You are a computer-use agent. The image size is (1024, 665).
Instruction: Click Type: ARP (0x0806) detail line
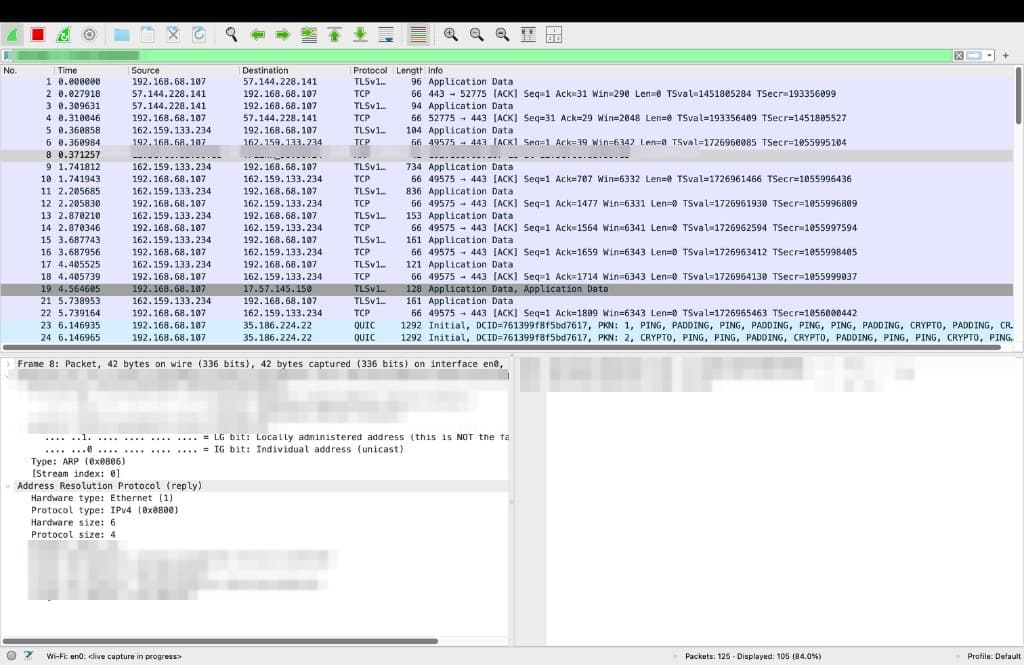pyautogui.click(x=78, y=461)
